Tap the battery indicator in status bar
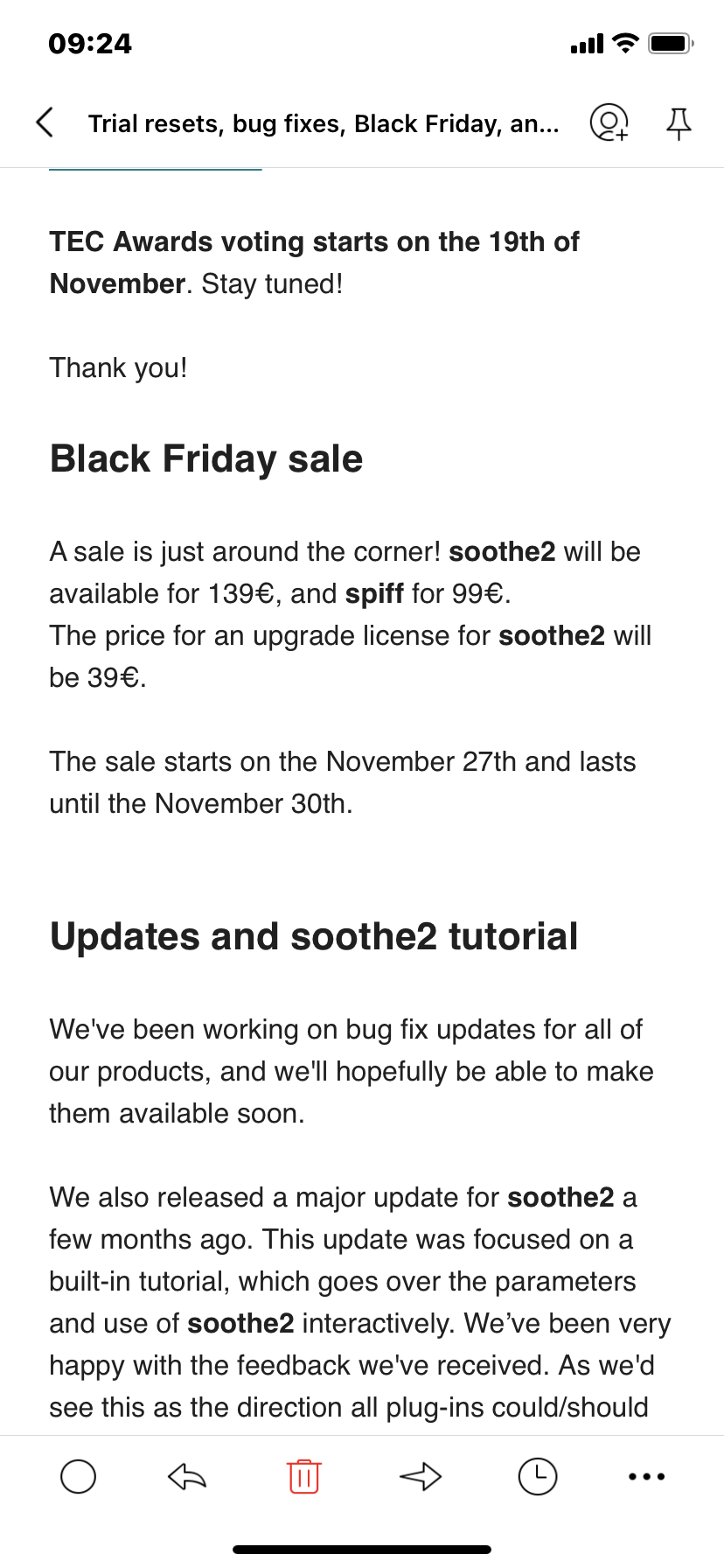The height and width of the screenshot is (1568, 724). coord(671,43)
